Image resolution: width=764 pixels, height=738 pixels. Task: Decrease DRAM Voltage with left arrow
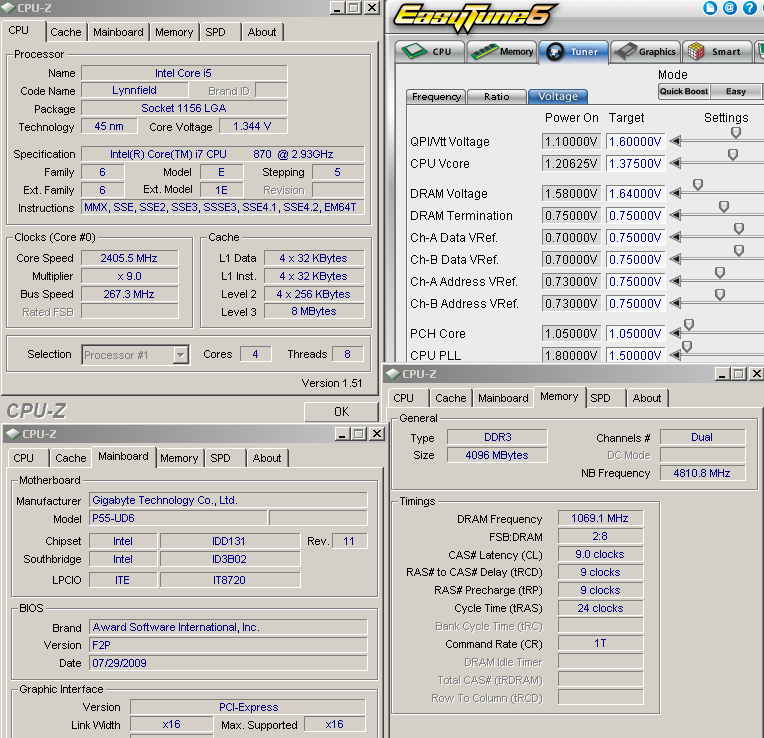click(x=675, y=193)
